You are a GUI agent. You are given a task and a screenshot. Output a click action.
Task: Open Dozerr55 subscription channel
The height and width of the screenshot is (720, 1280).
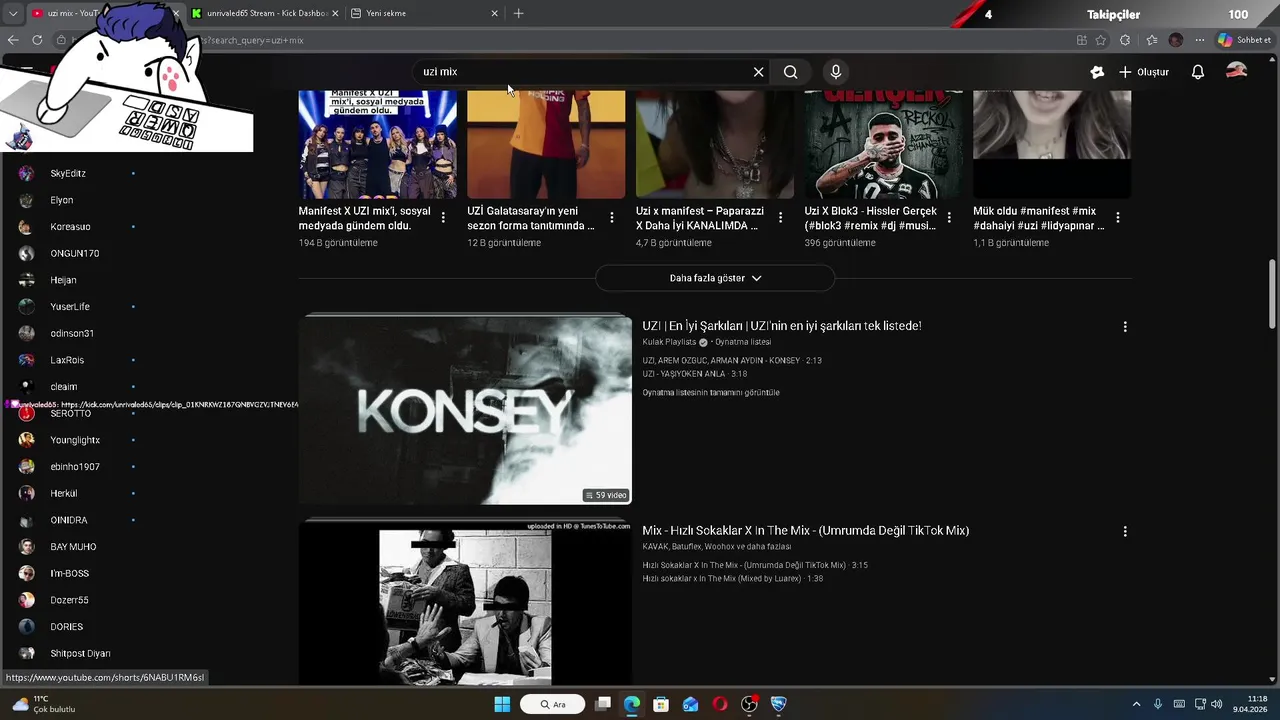(x=70, y=600)
